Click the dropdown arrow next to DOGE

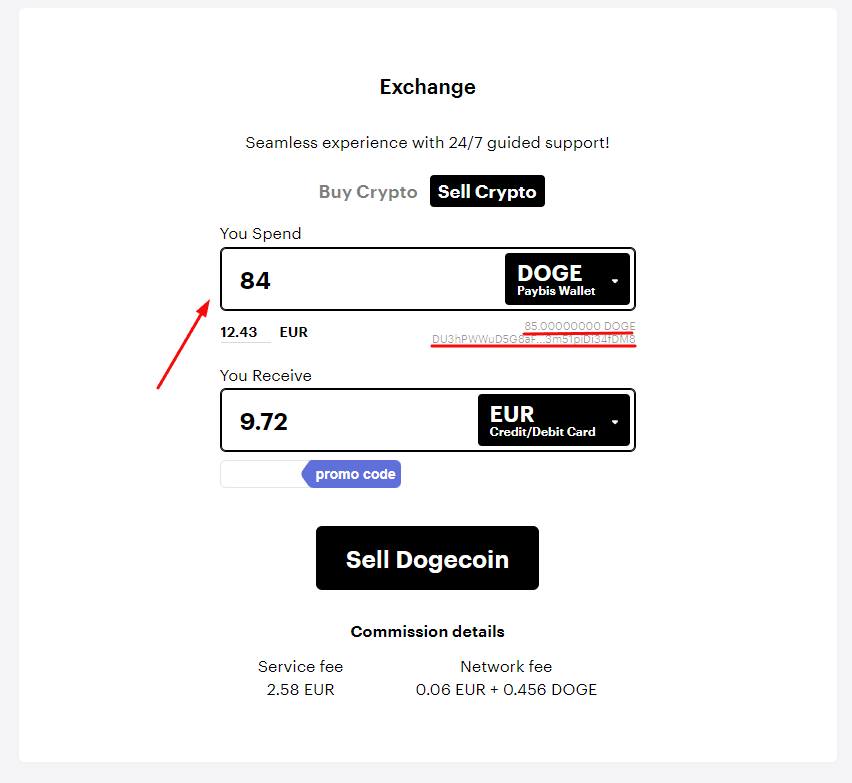tap(615, 281)
